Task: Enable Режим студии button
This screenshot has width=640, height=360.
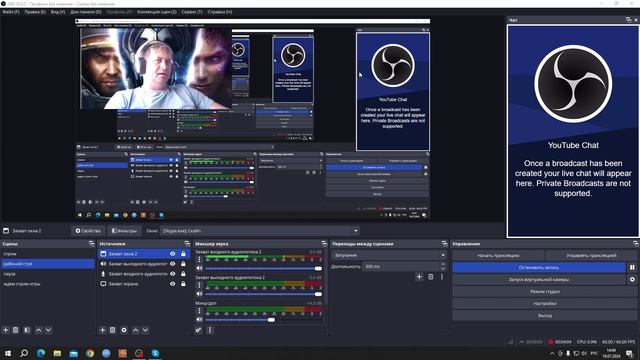Action: [544, 291]
